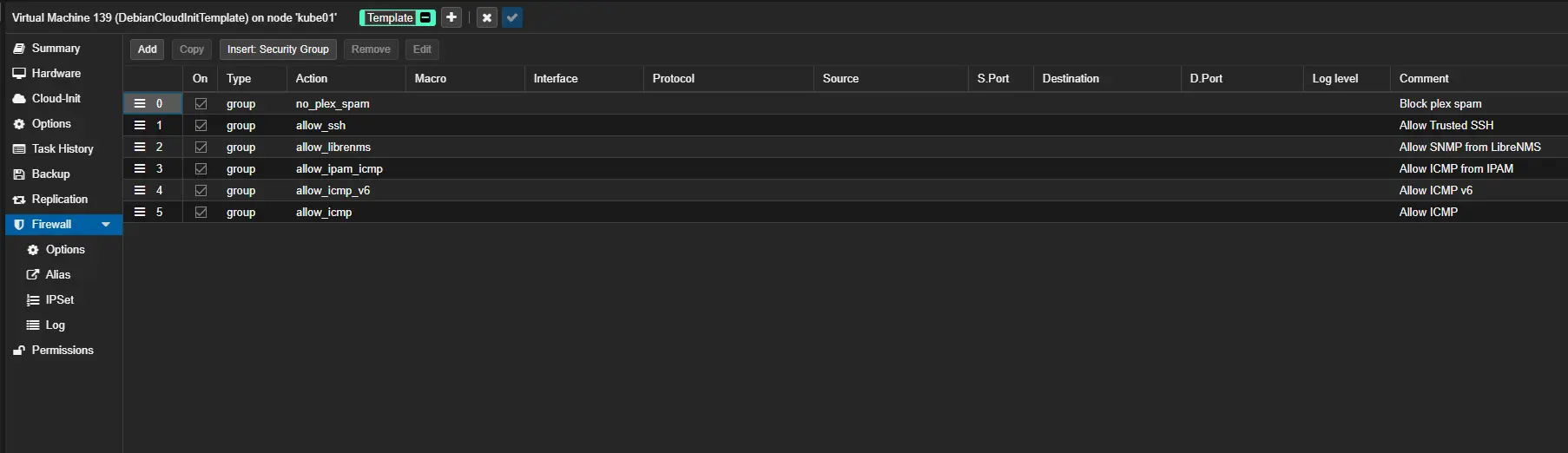The width and height of the screenshot is (1568, 453).
Task: Open the firewall Log sub-item
Action: click(55, 325)
